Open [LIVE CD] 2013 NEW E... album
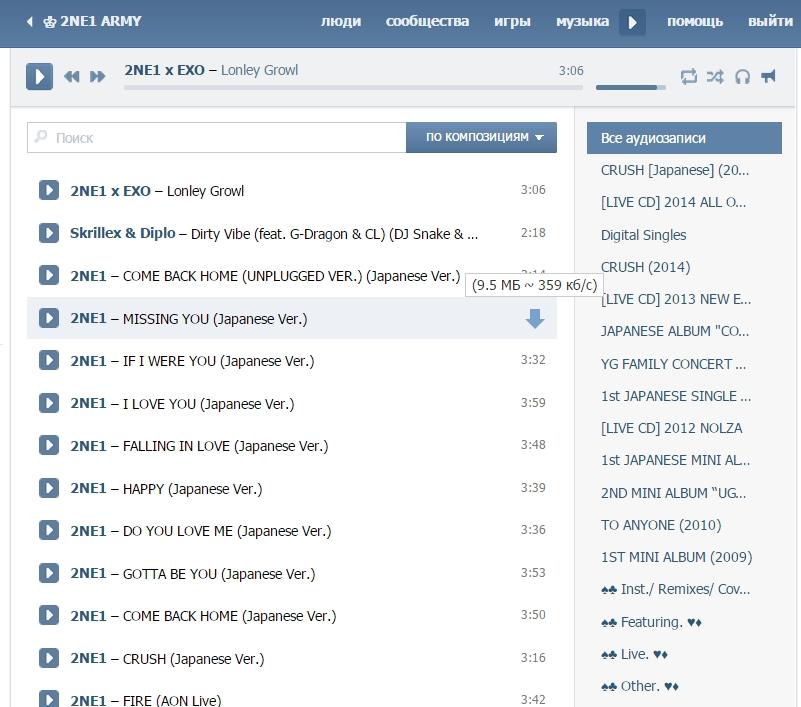Screen dimensions: 801x707 point(676,299)
